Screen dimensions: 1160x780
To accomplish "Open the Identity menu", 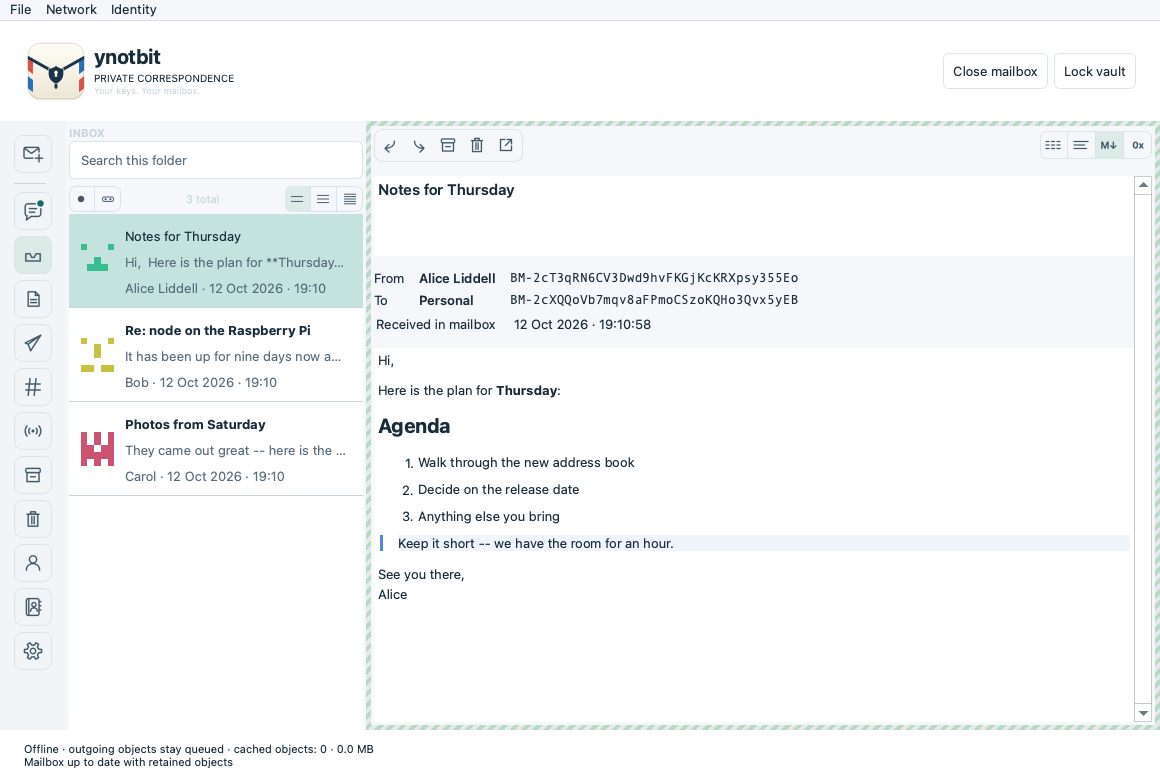I will pos(134,10).
